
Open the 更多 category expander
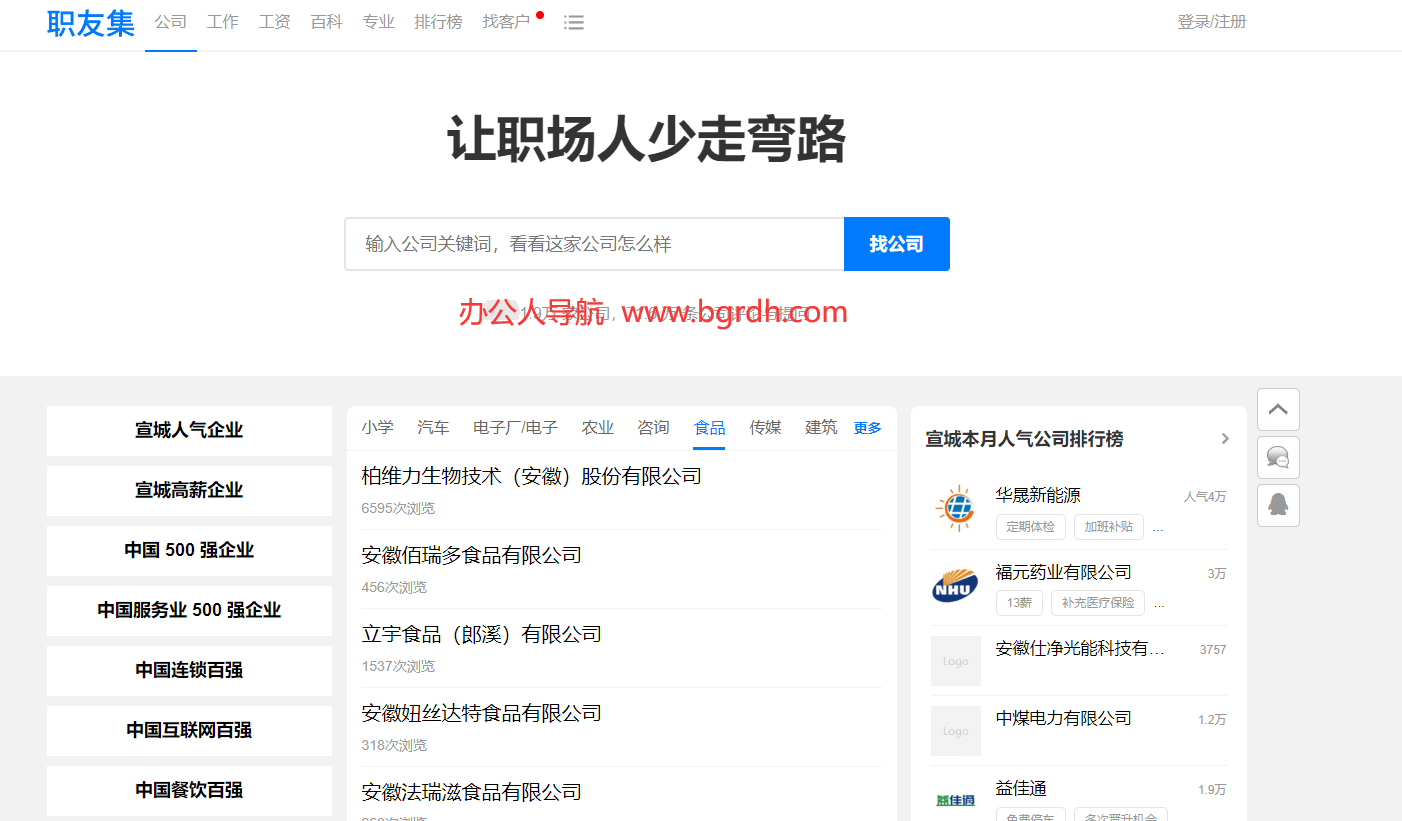(x=866, y=427)
